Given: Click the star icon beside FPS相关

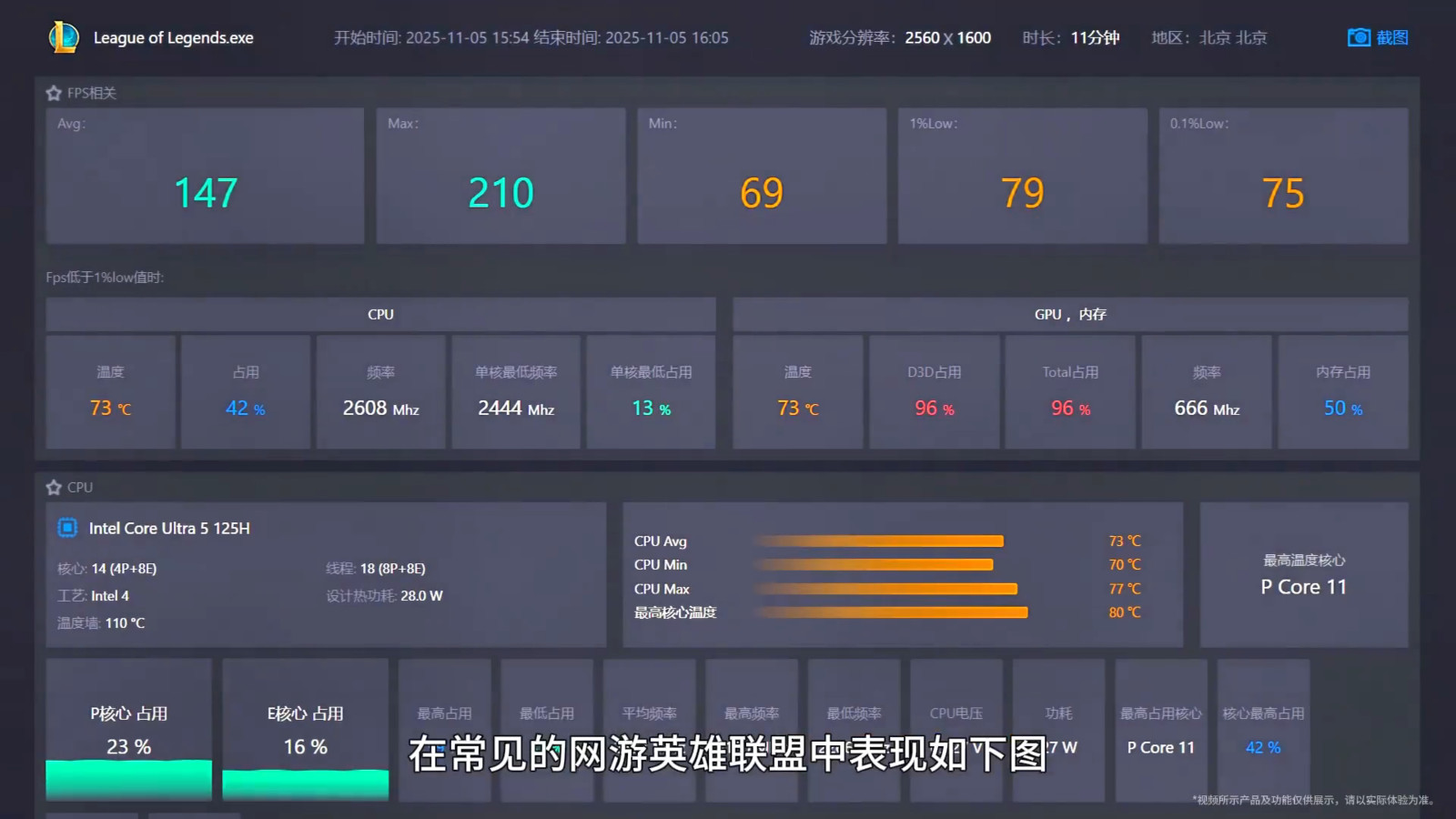Looking at the screenshot, I should (x=54, y=93).
